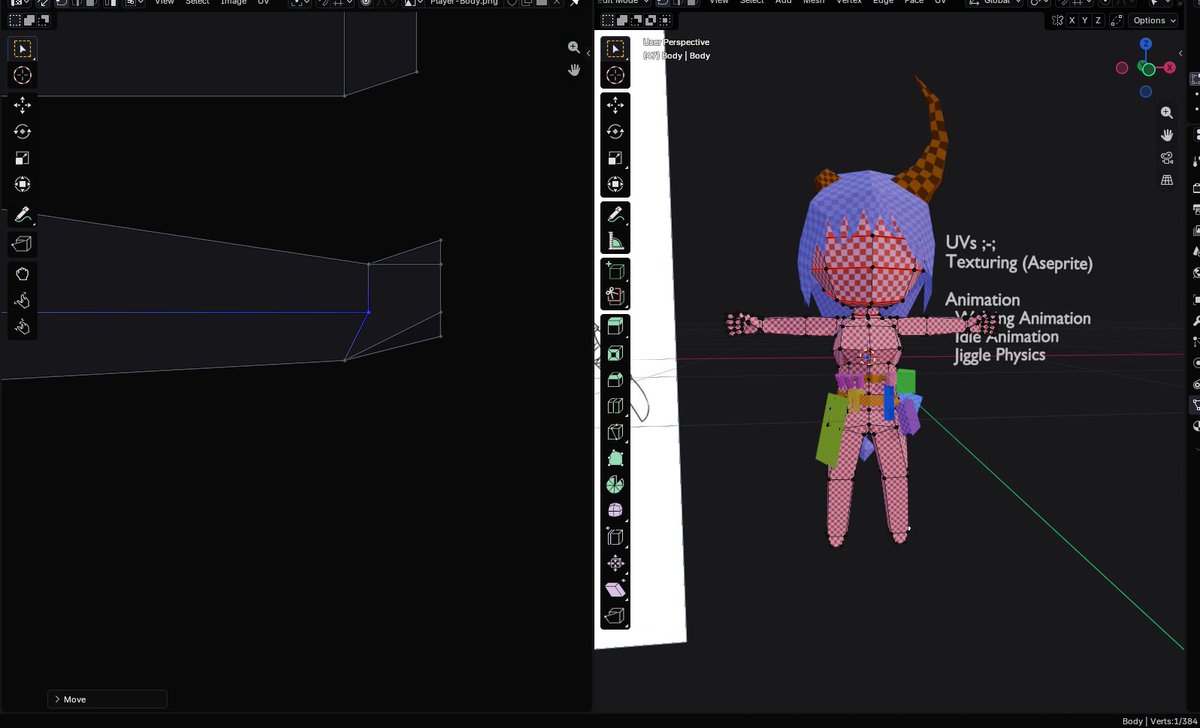Activate the Scale tool in 3D viewport

tap(615, 158)
